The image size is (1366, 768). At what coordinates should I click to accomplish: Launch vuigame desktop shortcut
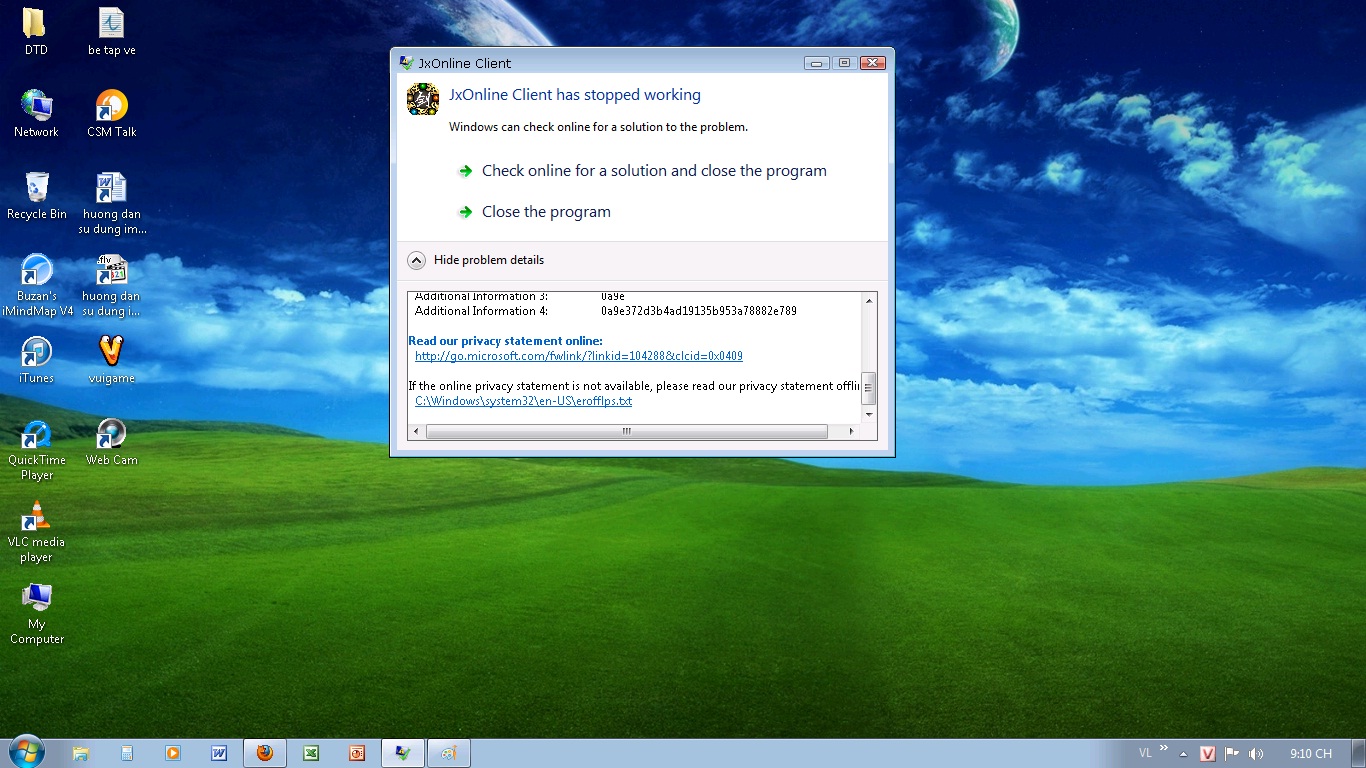[111, 359]
